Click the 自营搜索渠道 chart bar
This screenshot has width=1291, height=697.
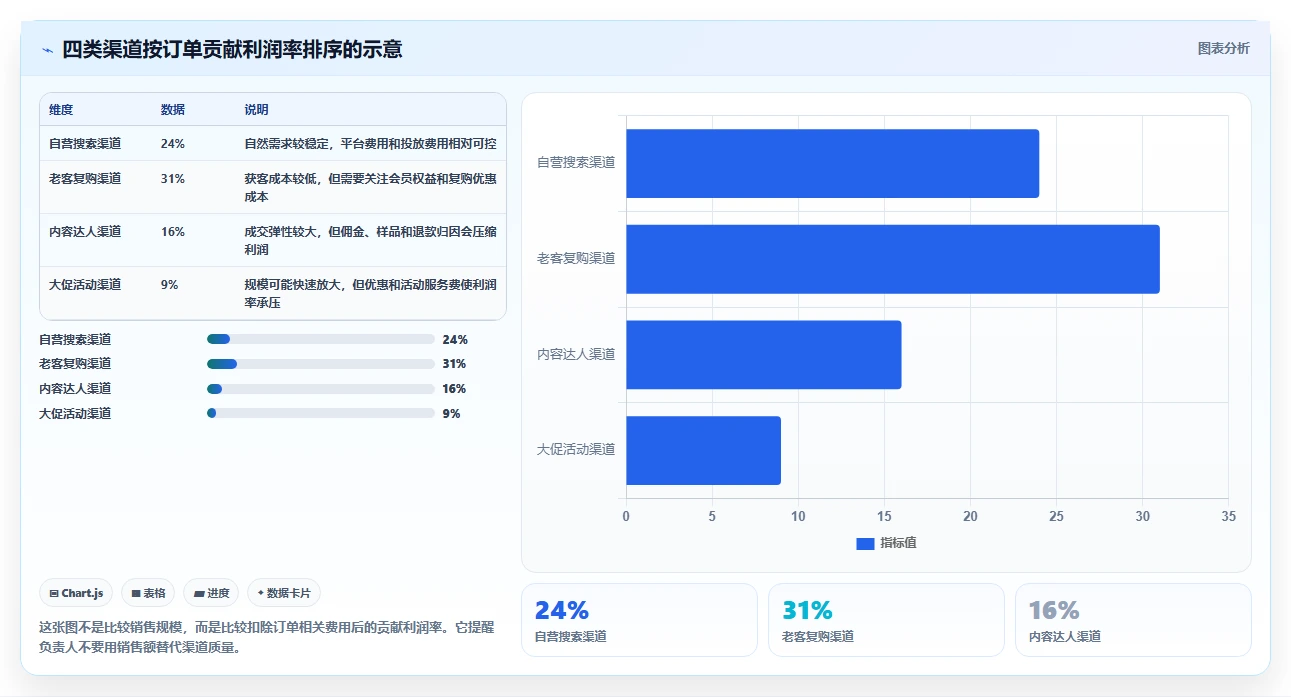point(833,163)
